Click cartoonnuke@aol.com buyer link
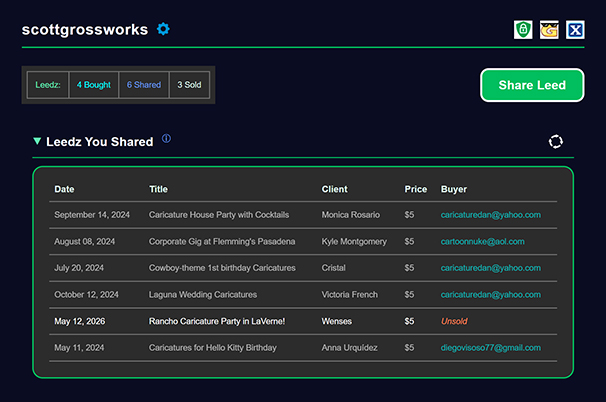 (484, 241)
